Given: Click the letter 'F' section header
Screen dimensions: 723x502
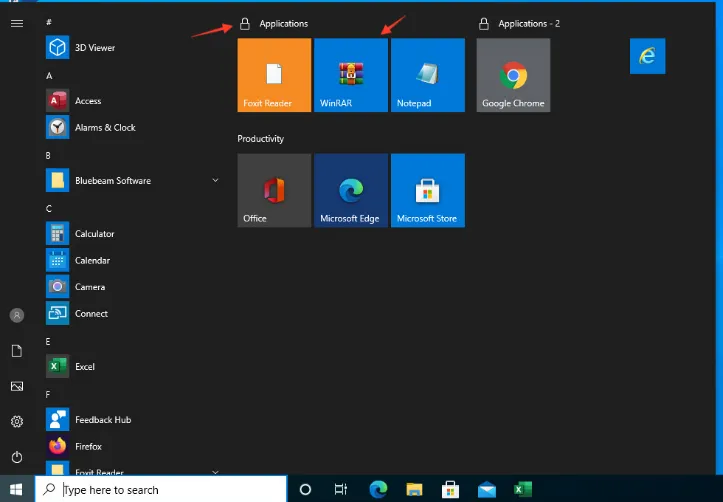Looking at the screenshot, I should pos(48,394).
